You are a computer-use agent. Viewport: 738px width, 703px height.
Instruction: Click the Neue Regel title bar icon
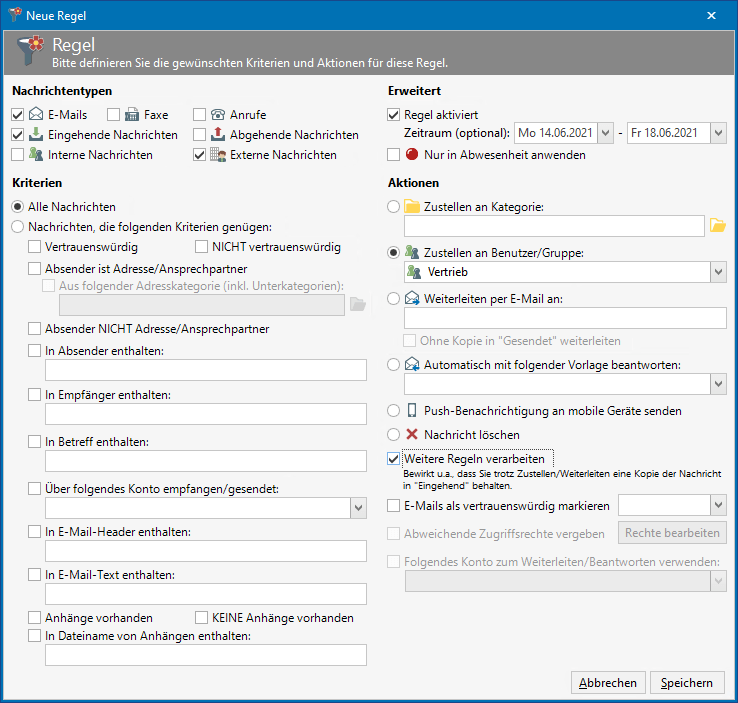(x=15, y=15)
